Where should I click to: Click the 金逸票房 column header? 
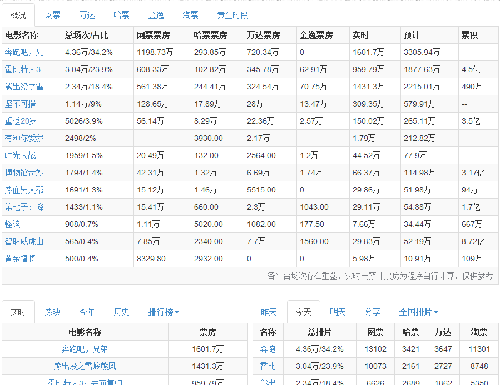(x=316, y=35)
